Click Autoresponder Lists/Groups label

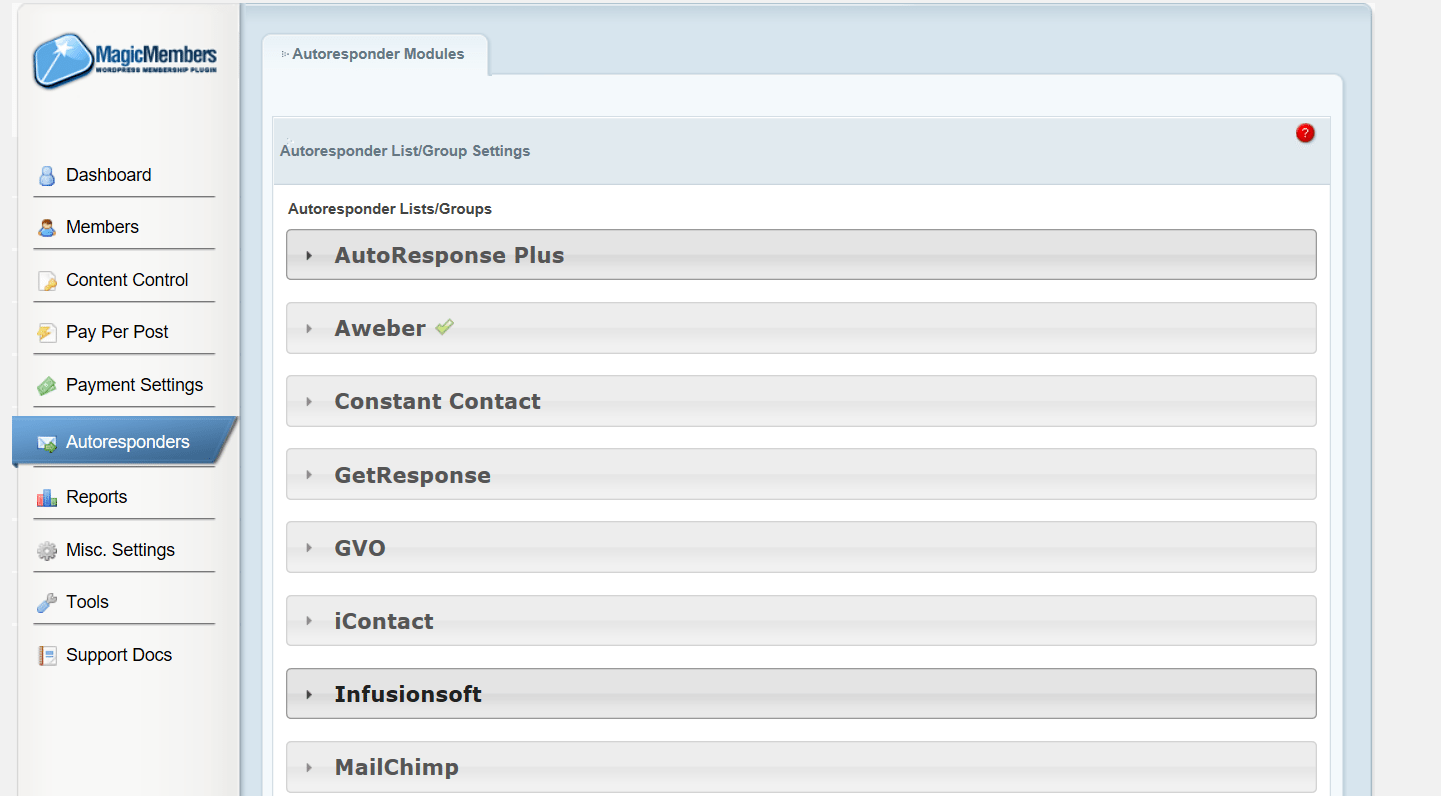click(390, 209)
